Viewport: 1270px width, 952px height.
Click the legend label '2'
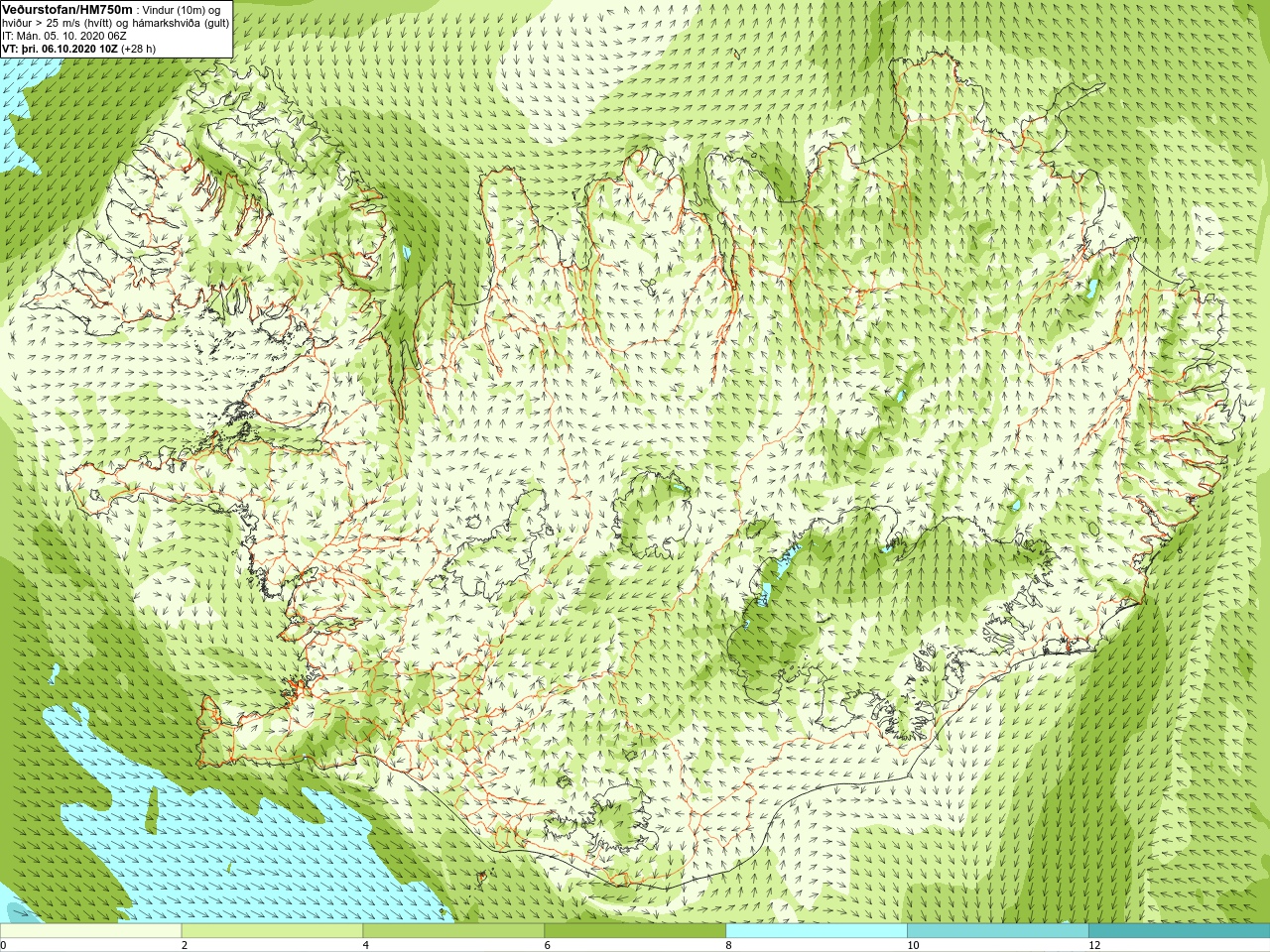tap(185, 945)
